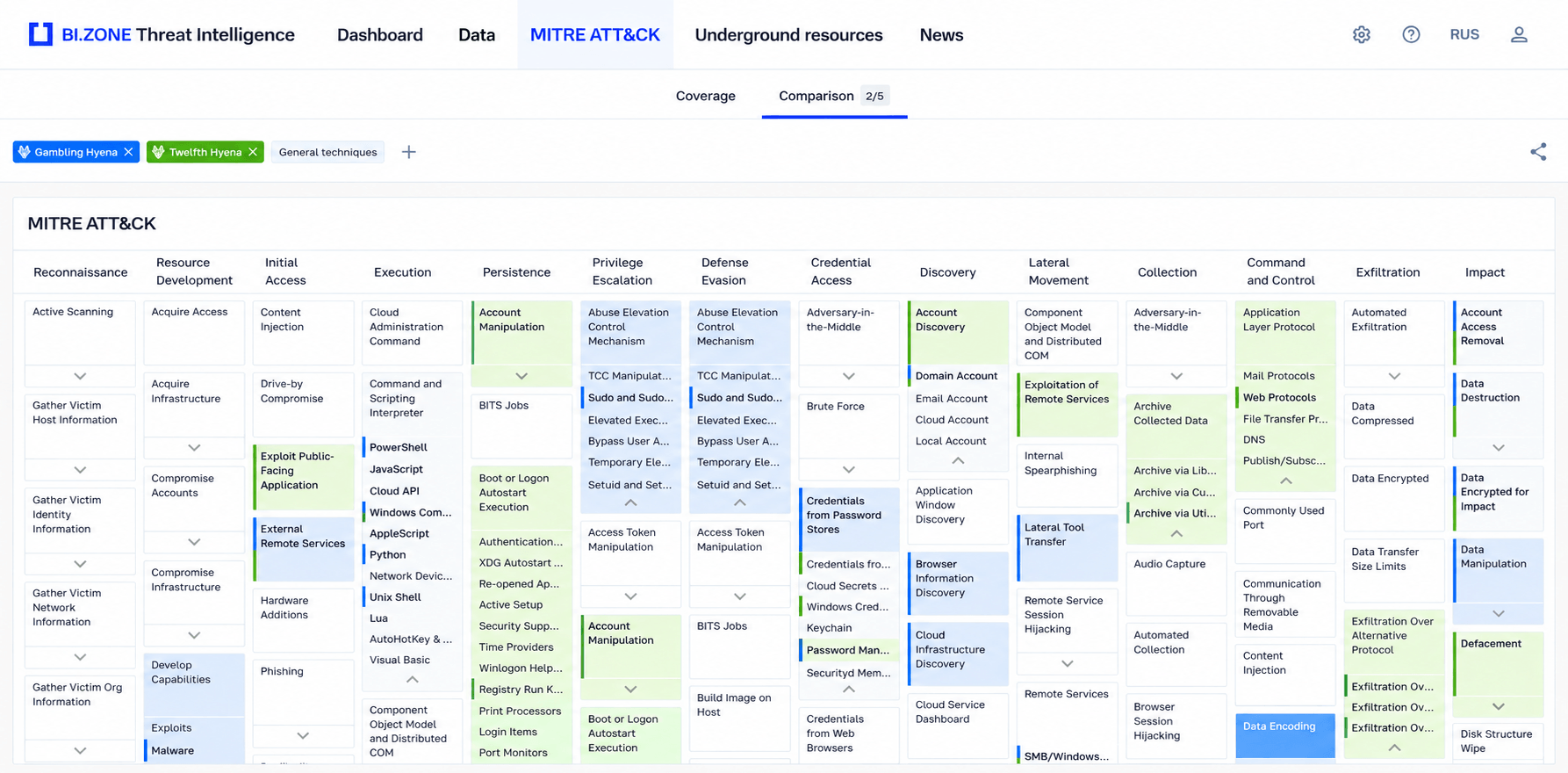Click the Gambling Hyena hyena icon

click(25, 152)
